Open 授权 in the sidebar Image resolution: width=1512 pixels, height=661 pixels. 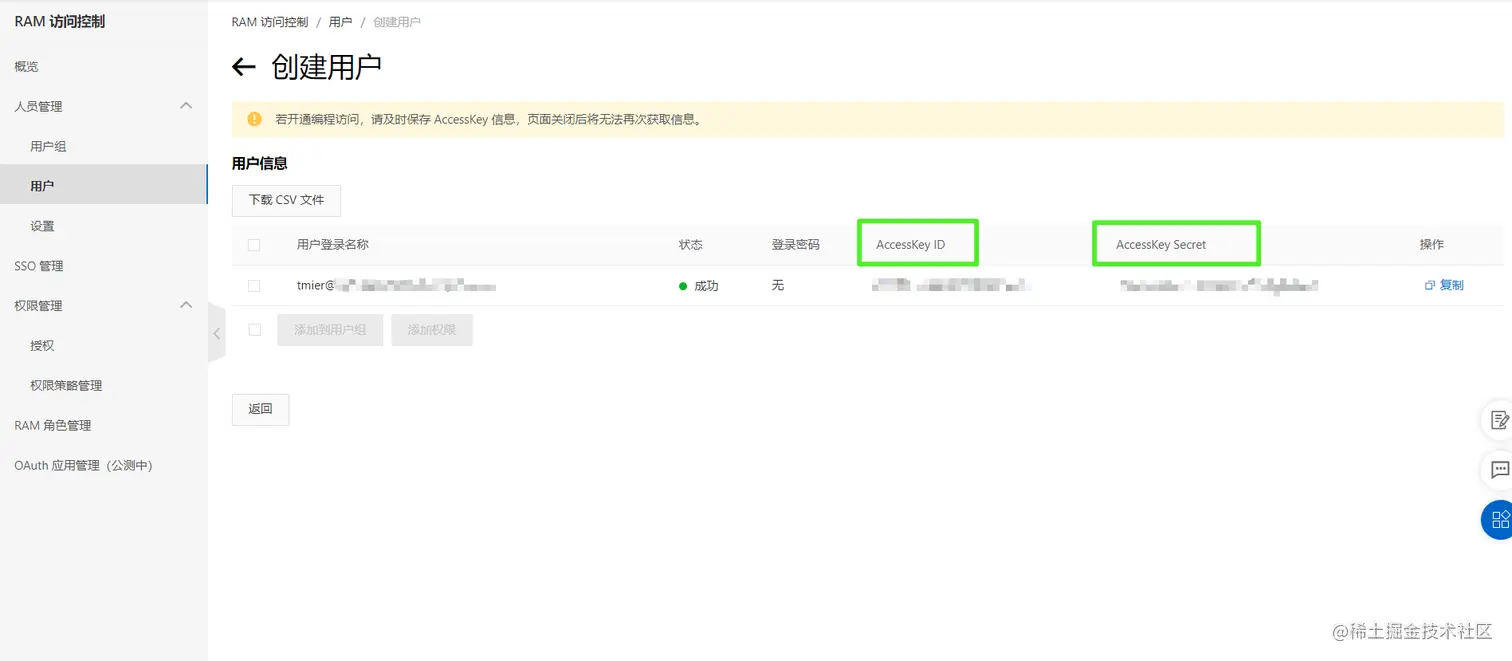pyautogui.click(x=42, y=346)
